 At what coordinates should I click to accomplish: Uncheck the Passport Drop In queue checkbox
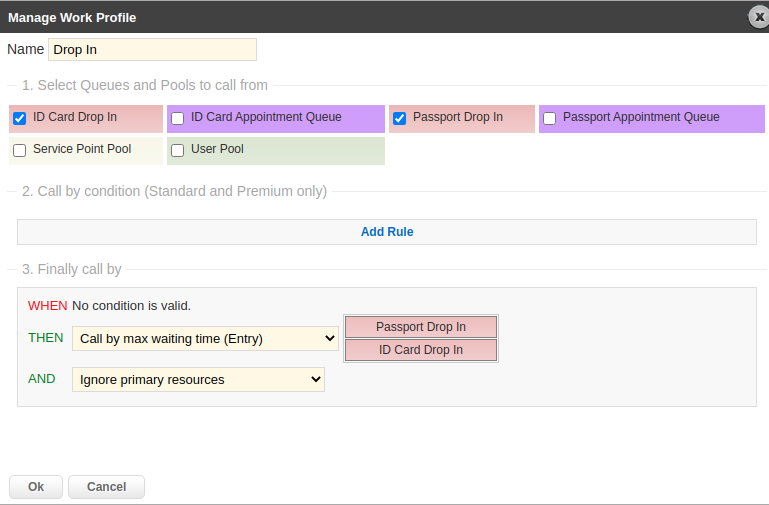click(x=399, y=118)
